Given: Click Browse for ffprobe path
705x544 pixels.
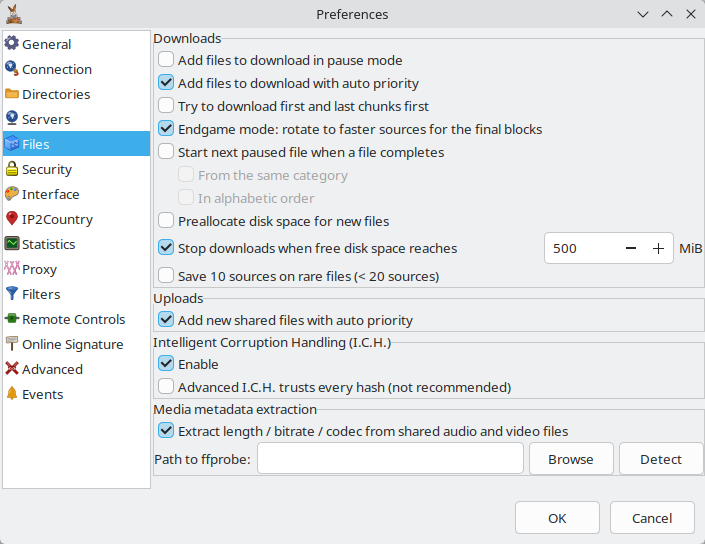Looking at the screenshot, I should pyautogui.click(x=571, y=459).
